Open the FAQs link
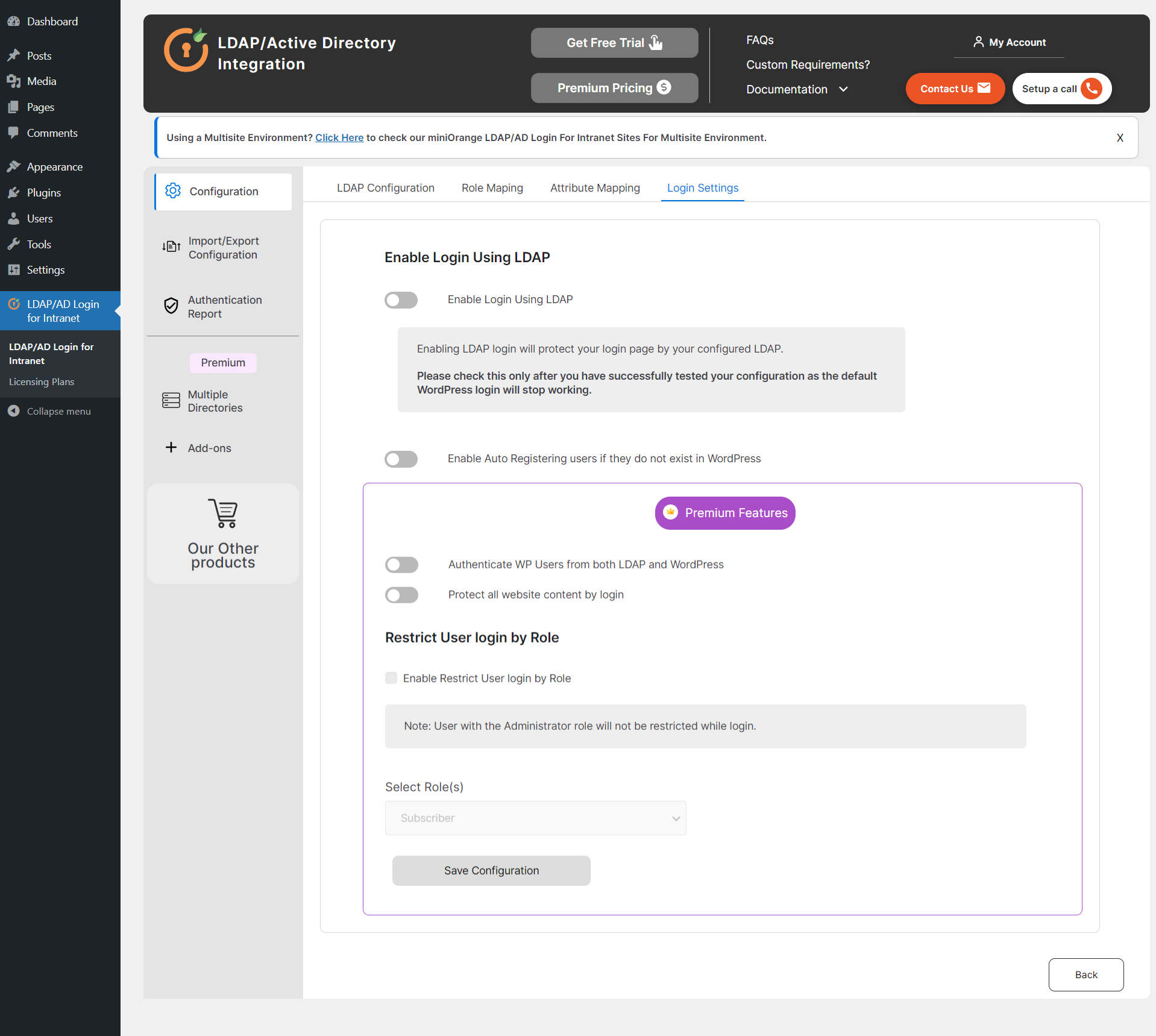The image size is (1156, 1036). (760, 40)
